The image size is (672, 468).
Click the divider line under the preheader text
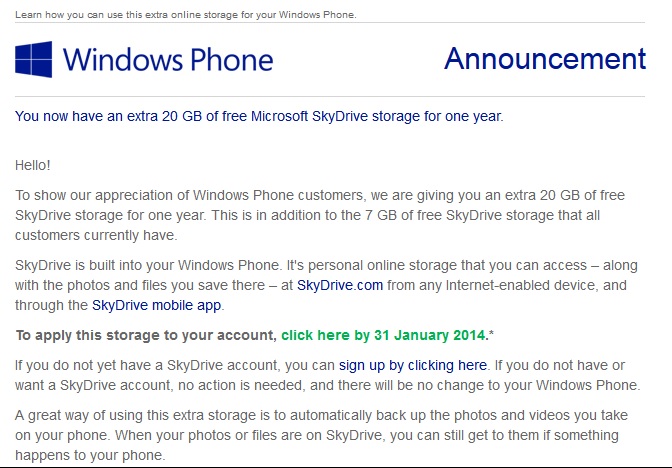[330, 23]
